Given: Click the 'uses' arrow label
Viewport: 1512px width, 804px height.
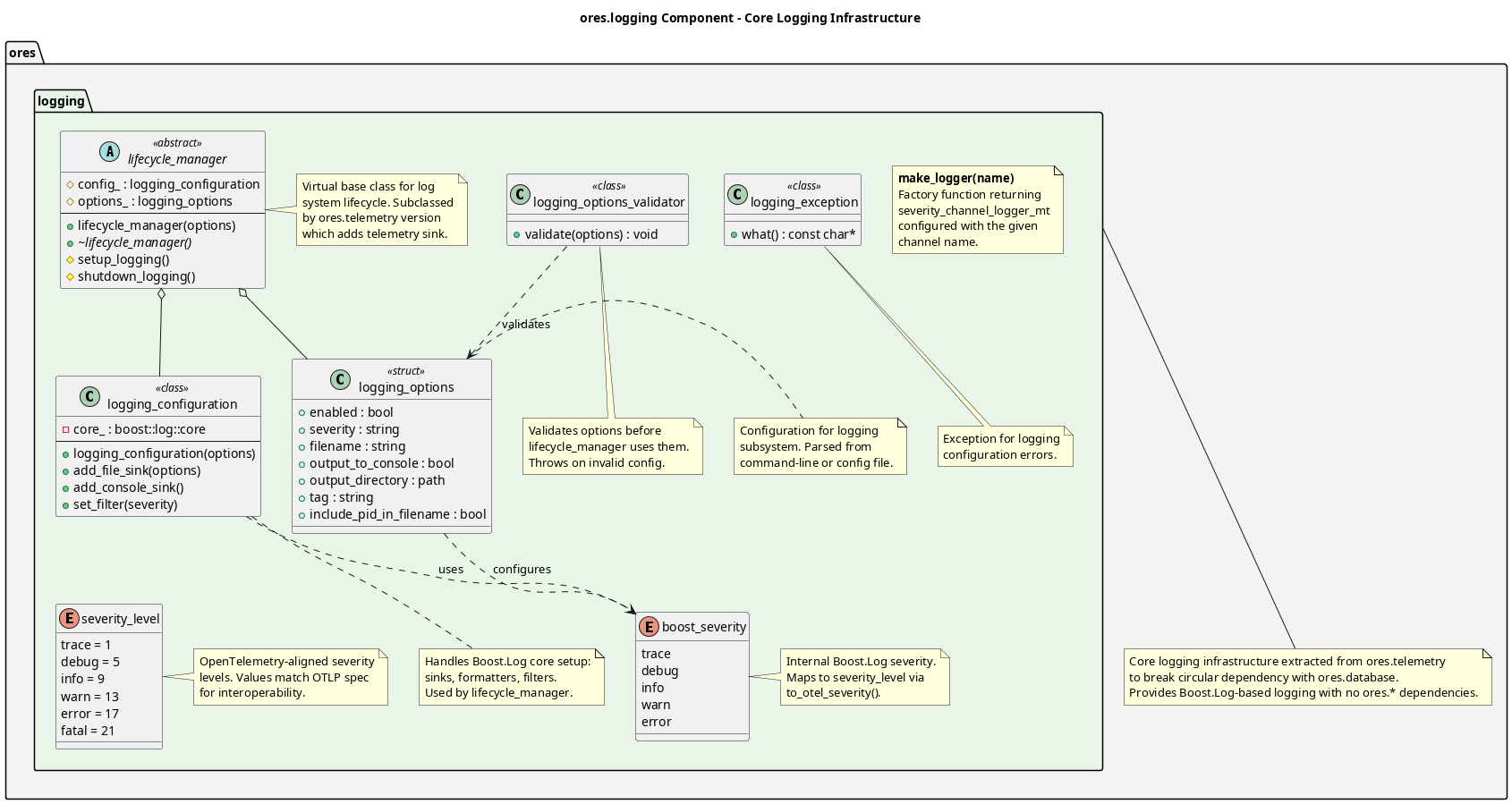Looking at the screenshot, I should pos(450,569).
